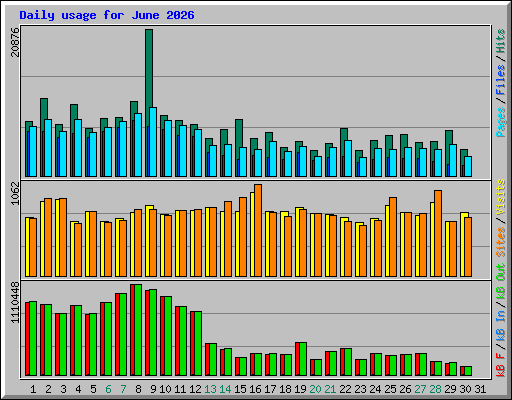Select the green hits bar for day 15

click(239, 133)
